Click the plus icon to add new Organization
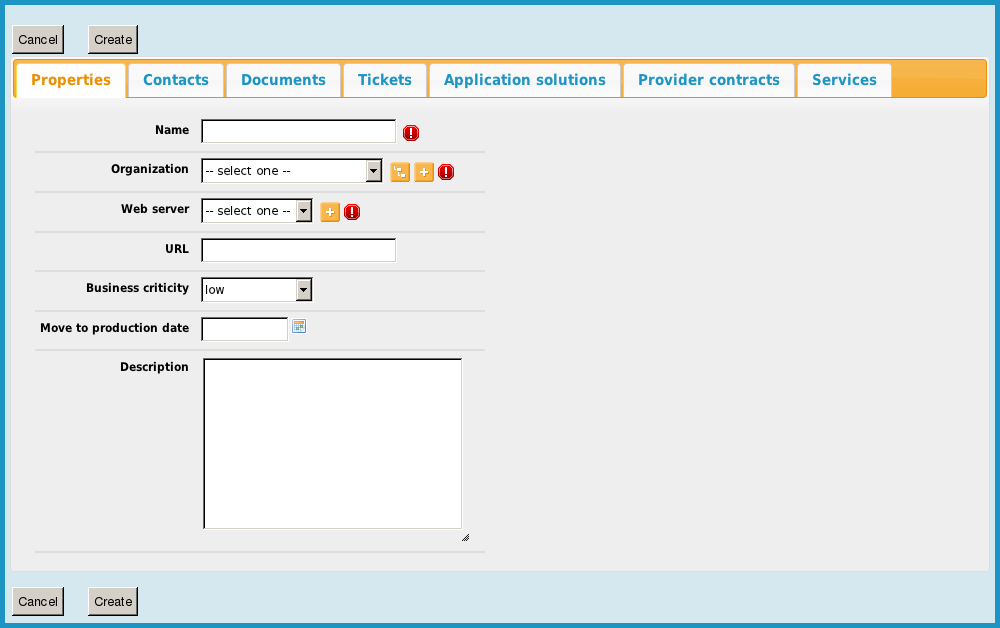1000x628 pixels. pyautogui.click(x=424, y=172)
